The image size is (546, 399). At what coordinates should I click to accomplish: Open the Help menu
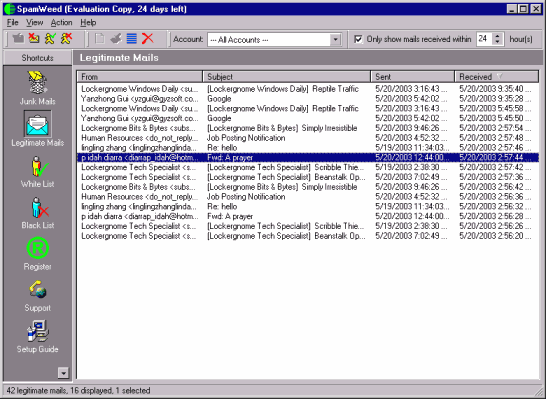point(88,23)
